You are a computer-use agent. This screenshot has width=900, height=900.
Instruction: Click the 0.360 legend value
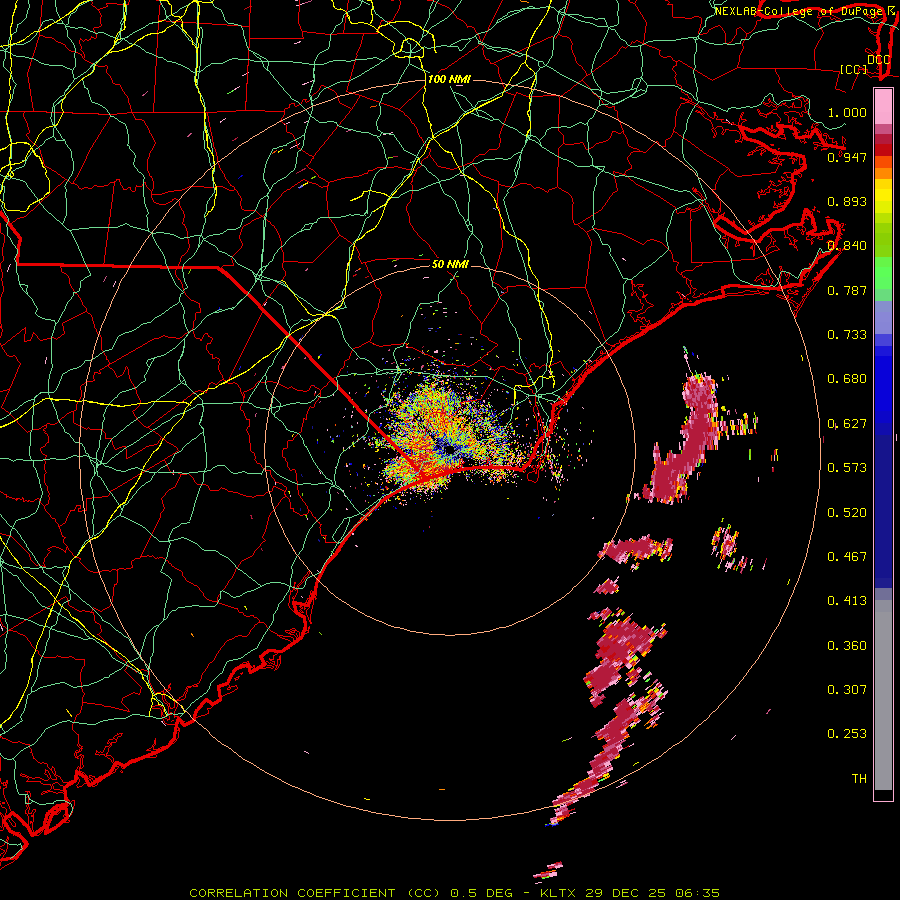coord(847,646)
